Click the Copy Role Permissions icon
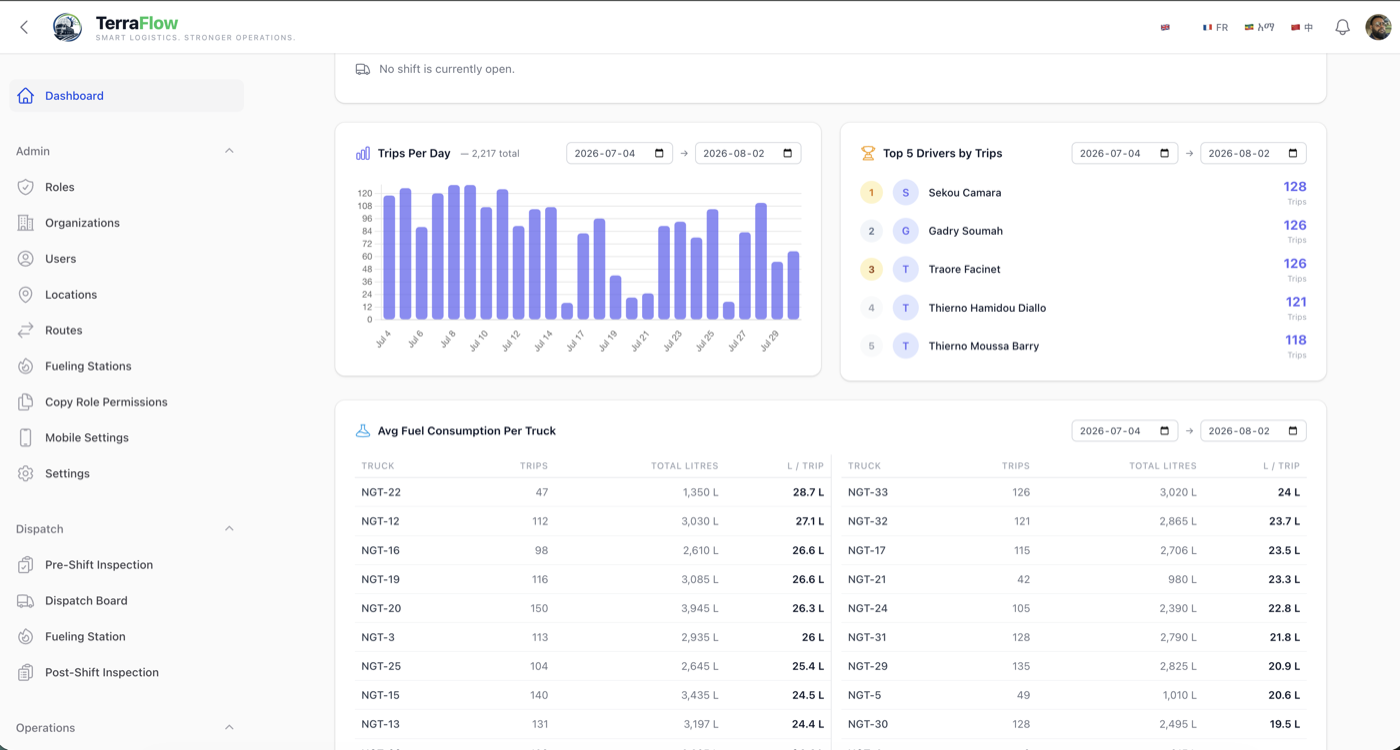Image resolution: width=1400 pixels, height=750 pixels. [x=26, y=402]
